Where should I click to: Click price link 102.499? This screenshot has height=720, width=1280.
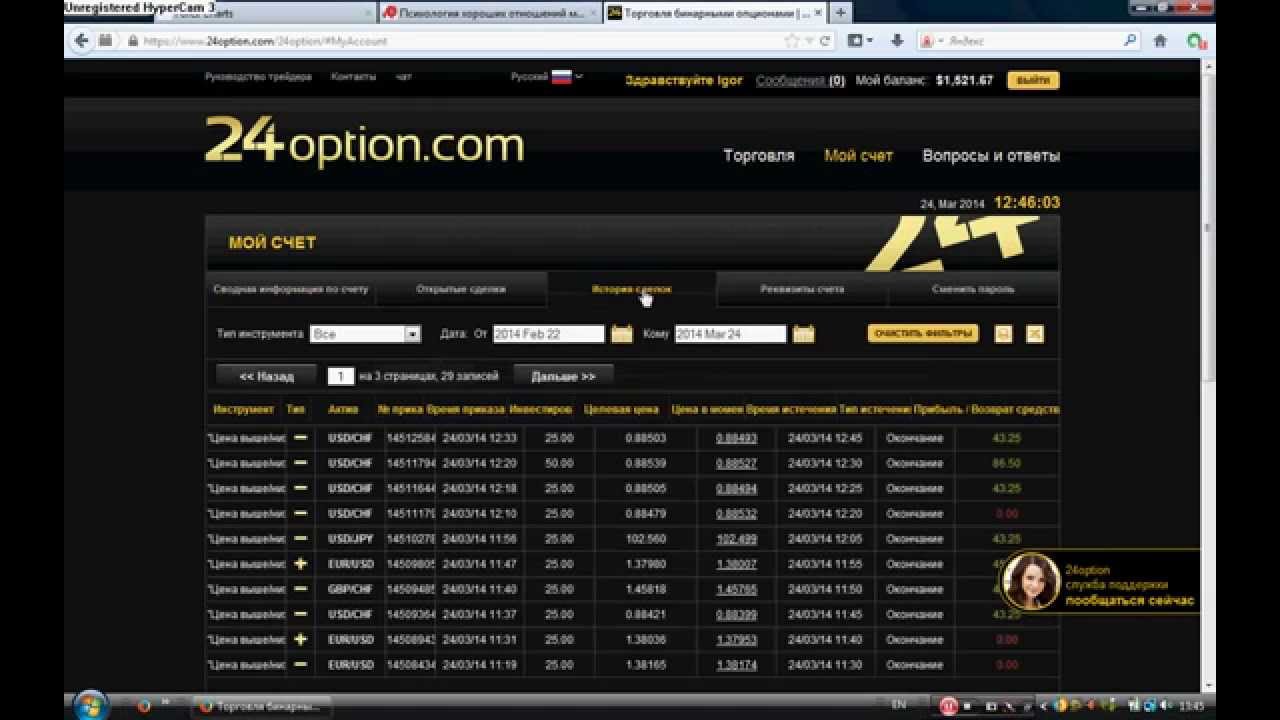coord(736,539)
